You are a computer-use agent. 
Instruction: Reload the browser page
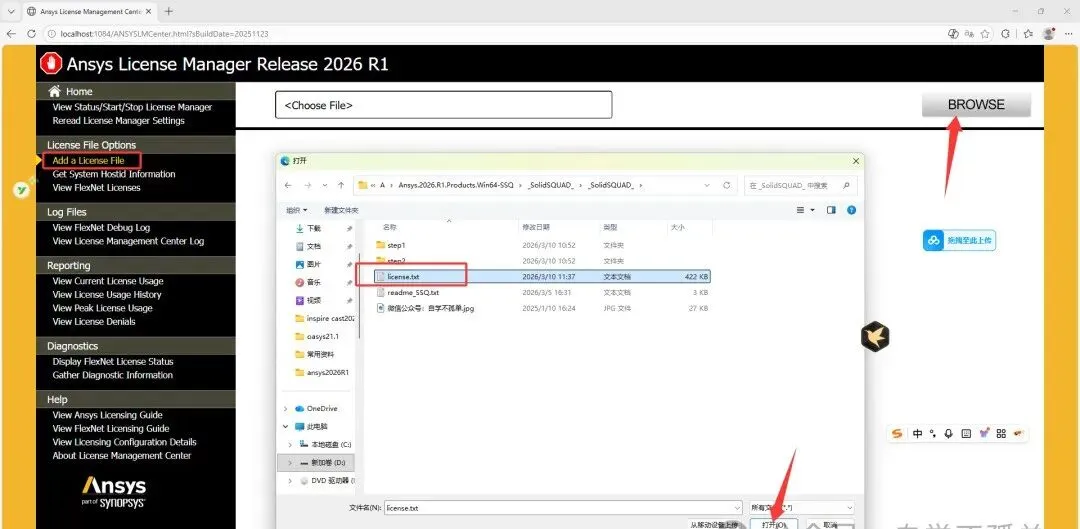point(31,34)
